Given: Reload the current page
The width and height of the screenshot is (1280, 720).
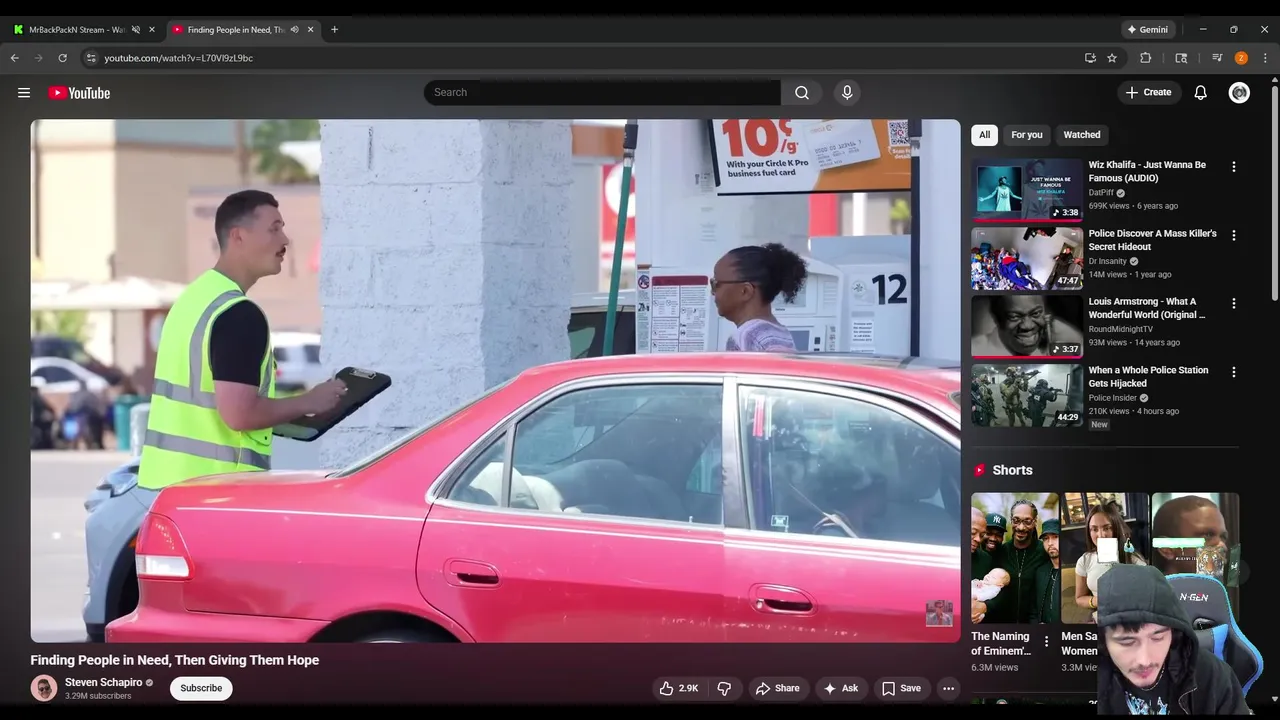Looking at the screenshot, I should tap(63, 58).
